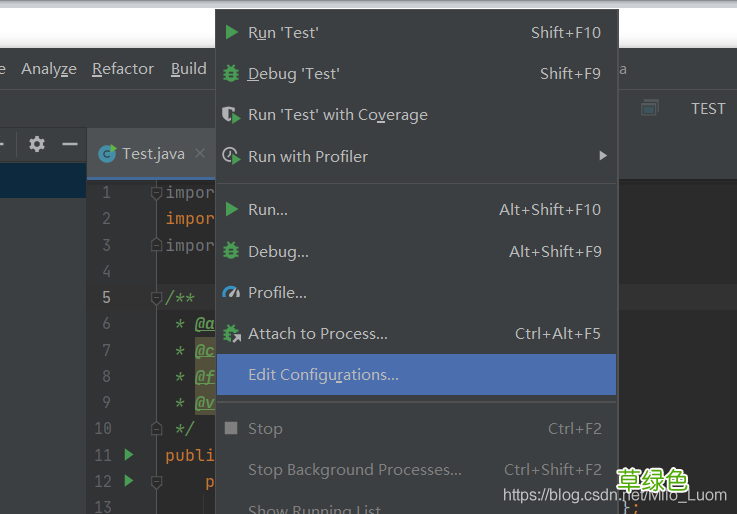Open the Analyze menu
Screen dimensions: 737x514
49,69
